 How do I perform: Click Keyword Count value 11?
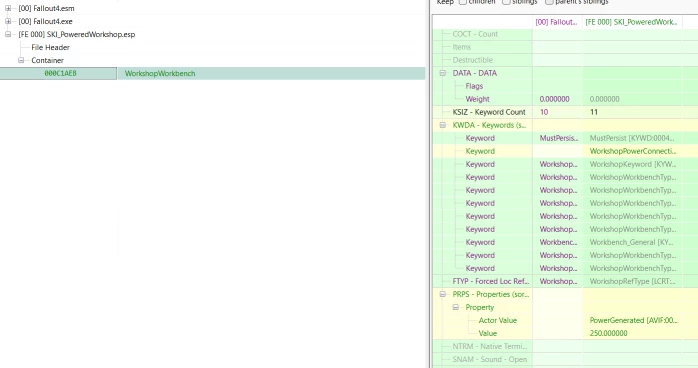(594, 112)
